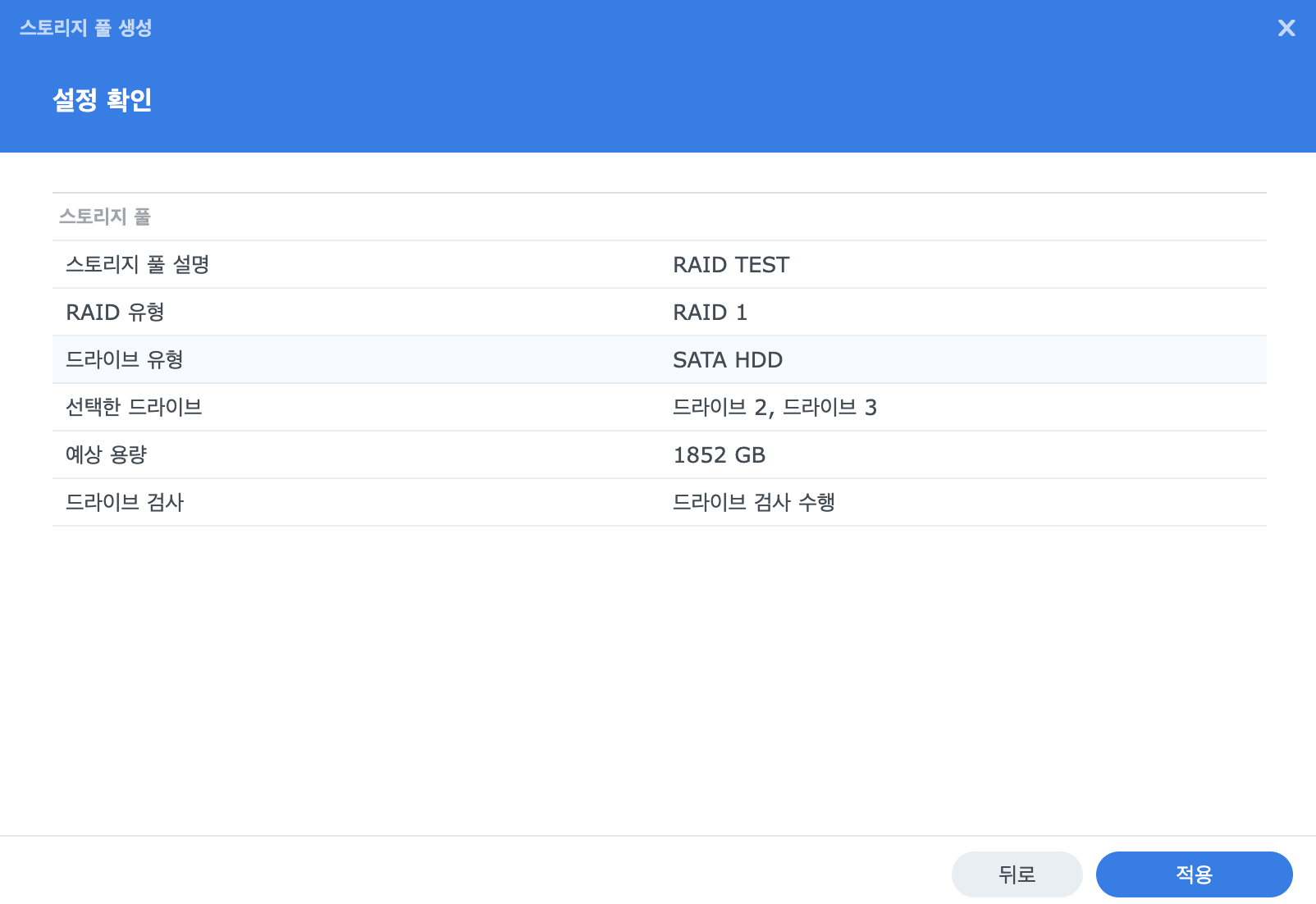Viewport: 1316px width, 904px height.
Task: Click the 스토리지 풀 생성 window title
Action: pos(86,28)
